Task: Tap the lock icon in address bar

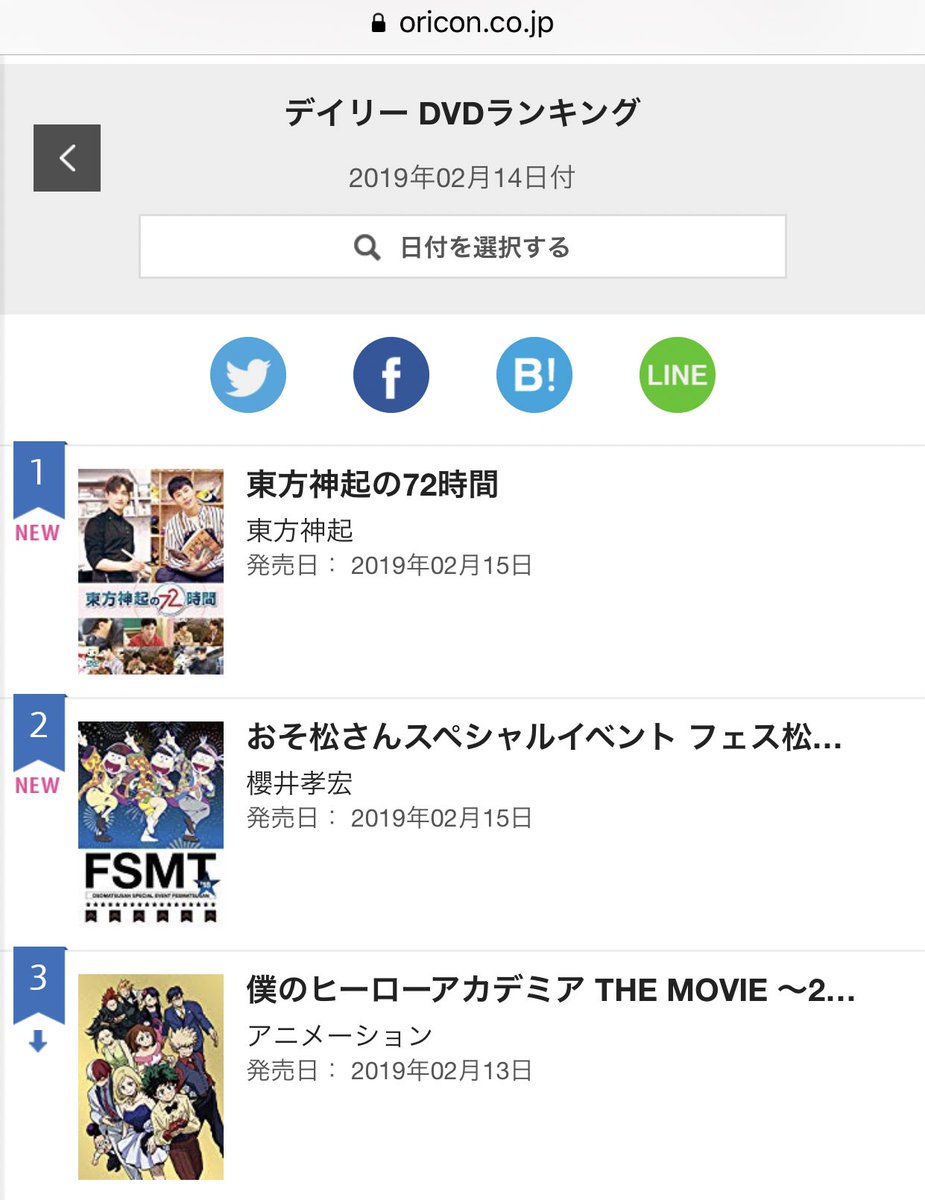Action: click(378, 24)
